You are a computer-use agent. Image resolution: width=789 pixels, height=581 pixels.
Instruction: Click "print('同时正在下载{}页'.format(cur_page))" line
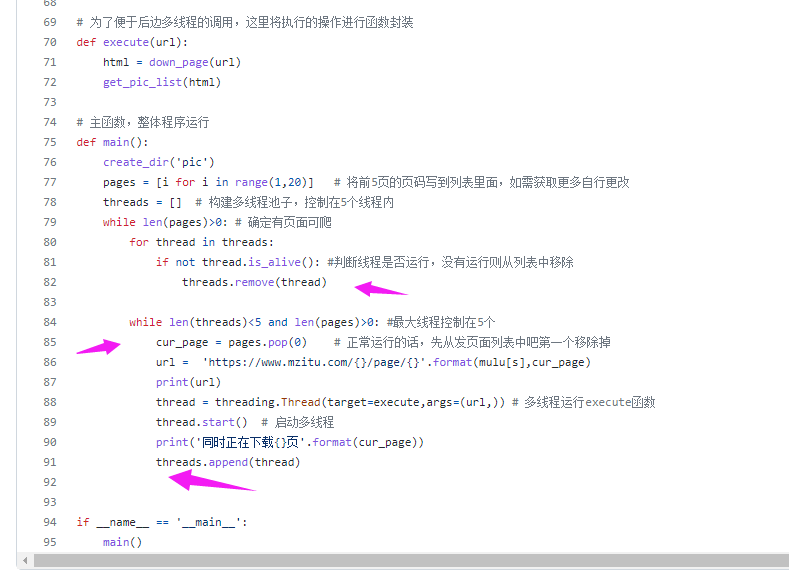point(290,442)
